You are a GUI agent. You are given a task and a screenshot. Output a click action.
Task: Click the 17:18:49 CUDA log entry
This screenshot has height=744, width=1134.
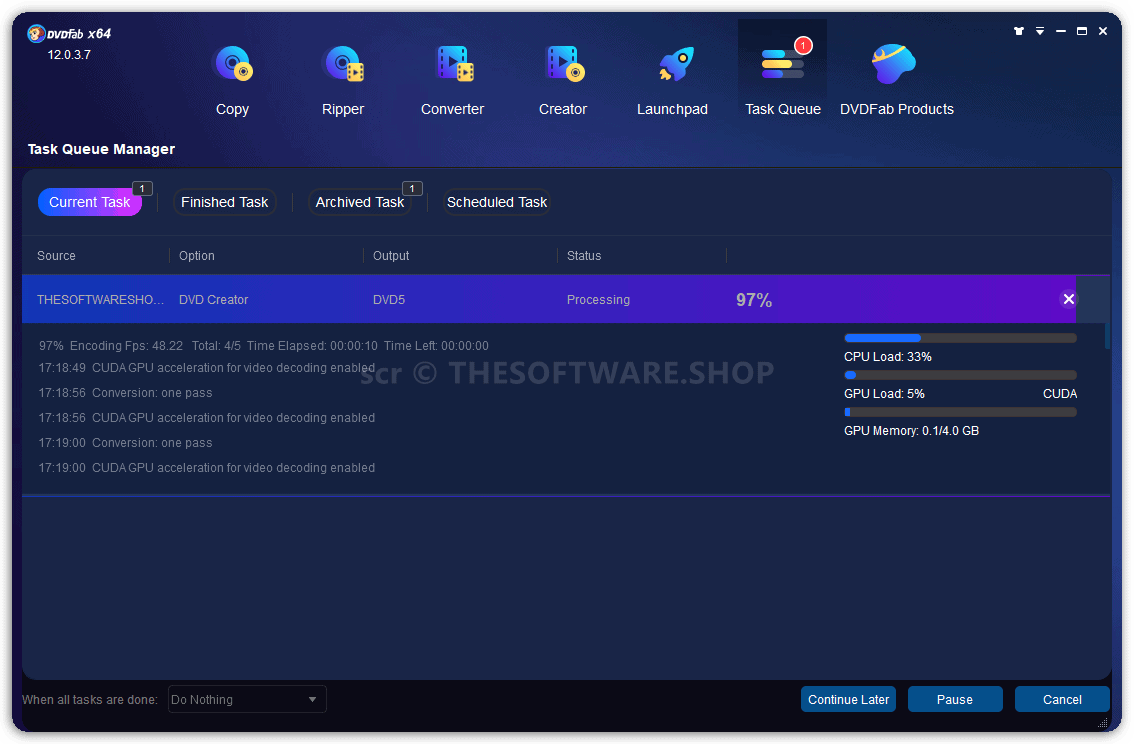coord(207,368)
